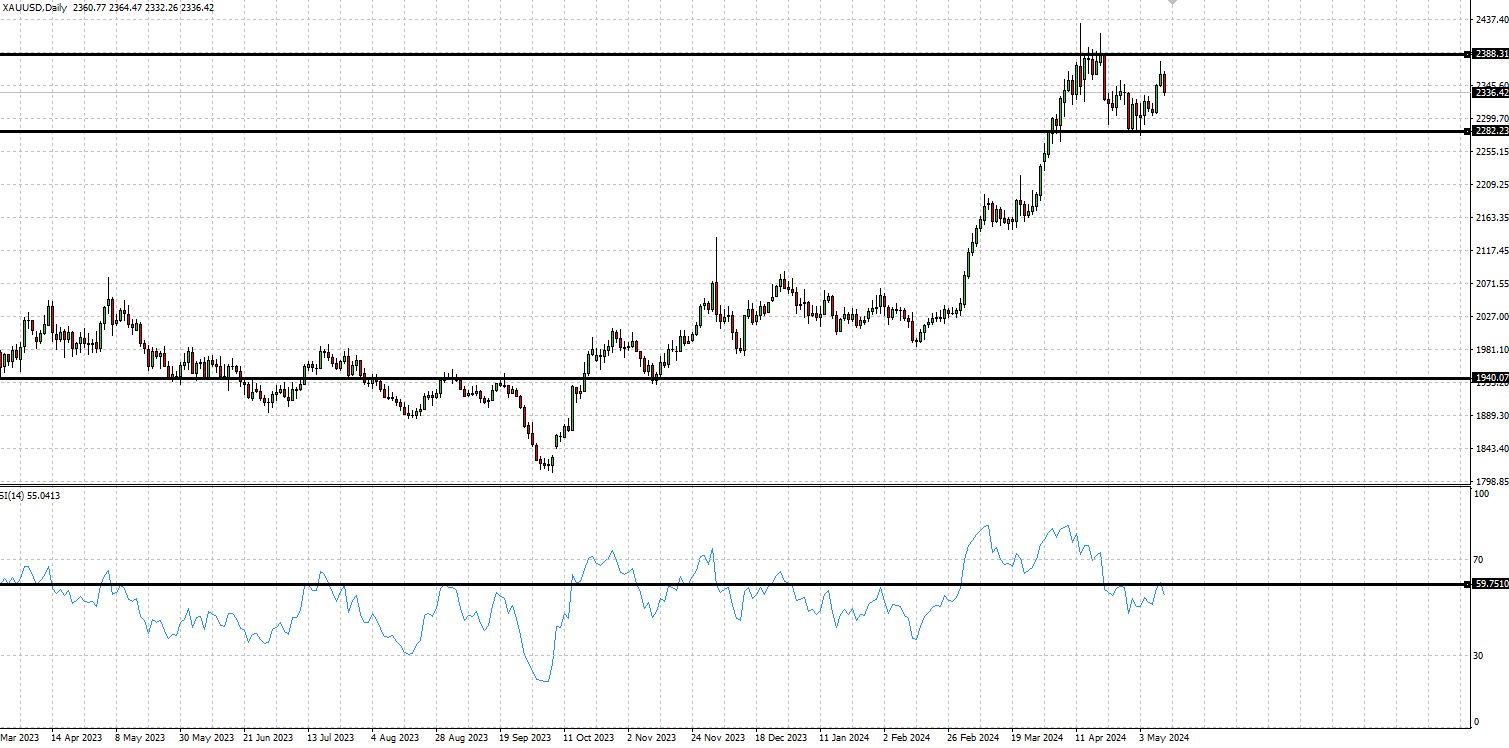Click the 3 May 2024 date label

click(1164, 738)
